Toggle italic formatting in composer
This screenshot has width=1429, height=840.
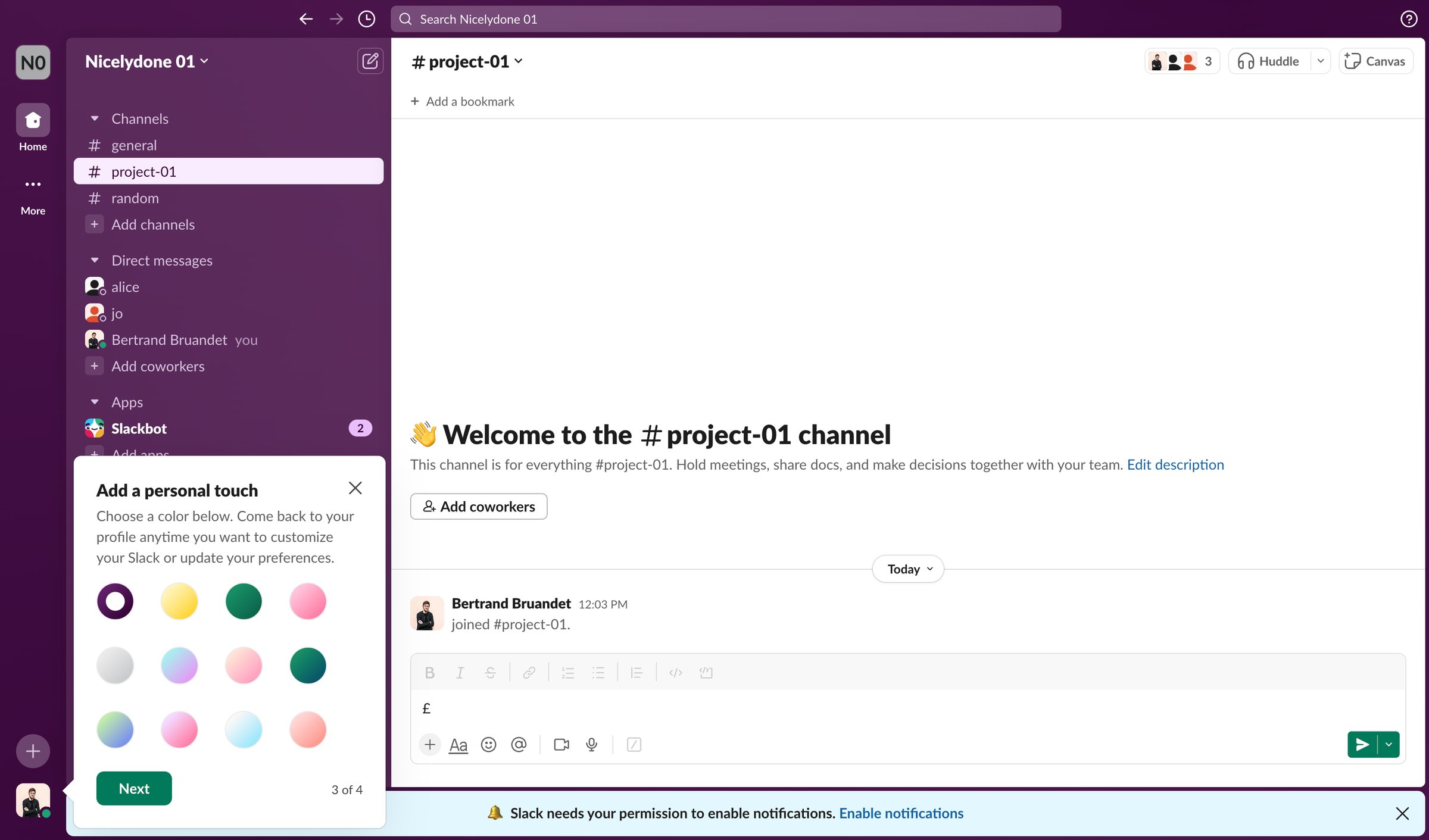pyautogui.click(x=460, y=673)
